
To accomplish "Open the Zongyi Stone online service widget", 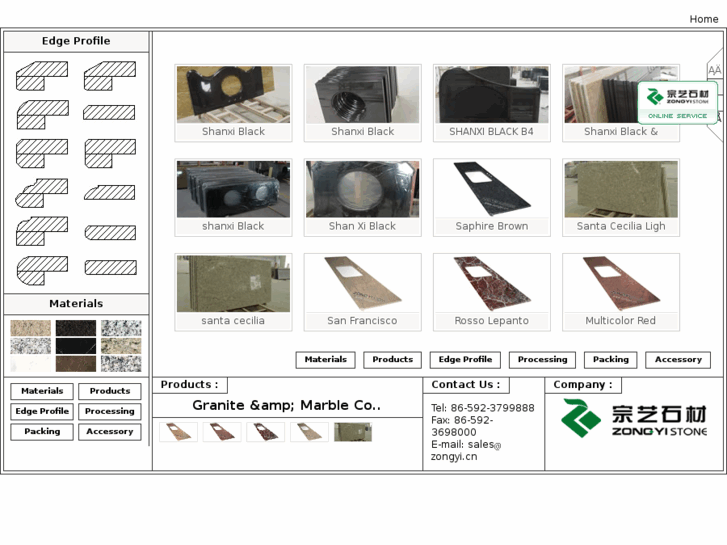I will (x=677, y=103).
